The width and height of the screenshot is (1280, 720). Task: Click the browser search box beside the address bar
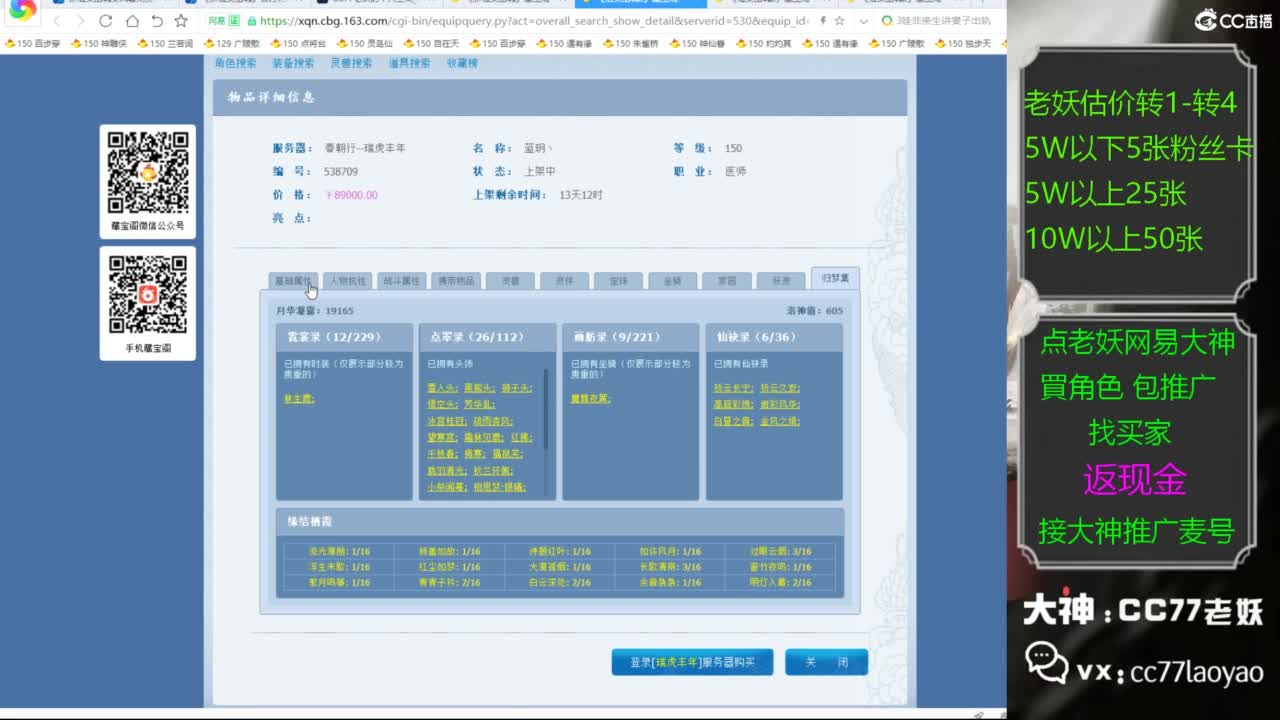938,21
